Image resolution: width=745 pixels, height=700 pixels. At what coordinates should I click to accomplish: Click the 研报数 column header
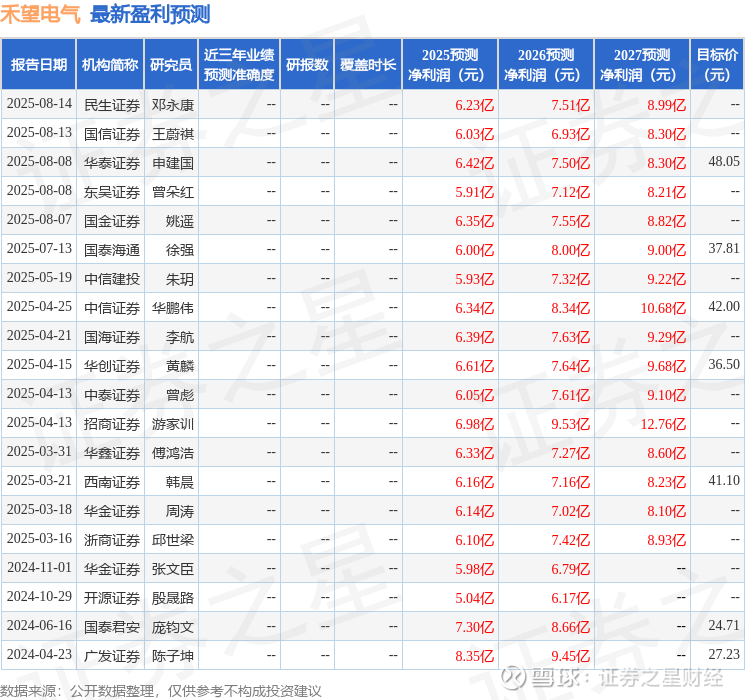(x=307, y=65)
